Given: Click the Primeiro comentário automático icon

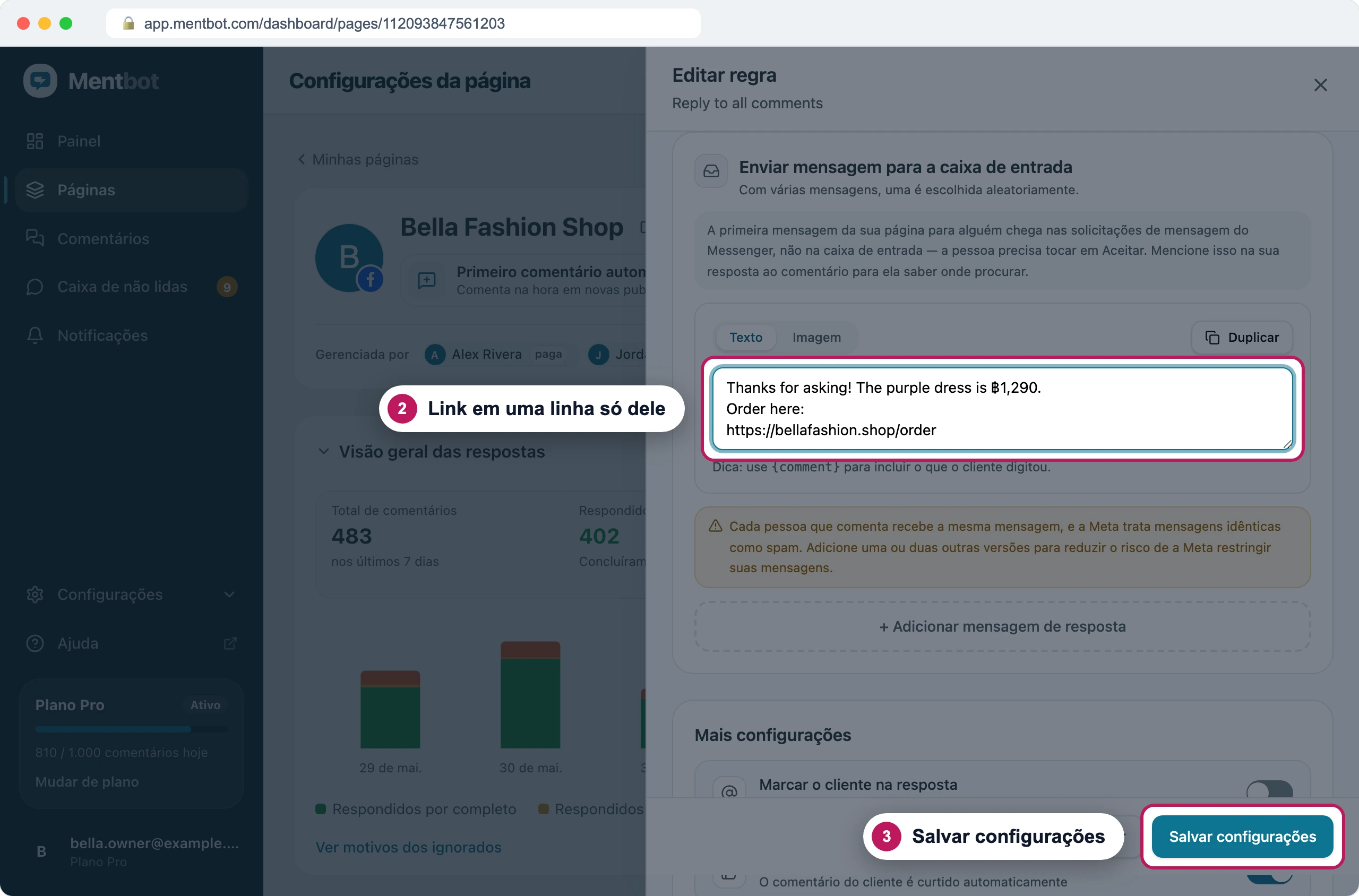Looking at the screenshot, I should tap(426, 280).
